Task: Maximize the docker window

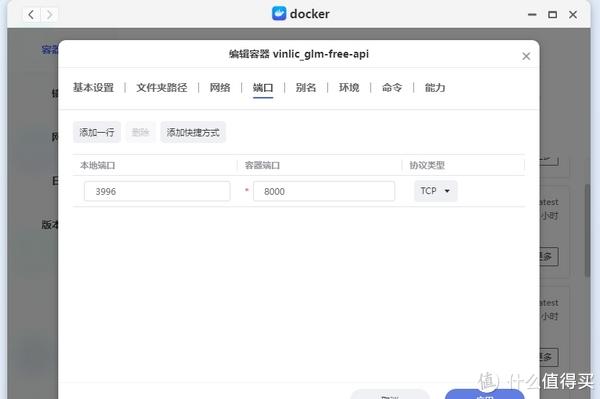Action: click(552, 15)
